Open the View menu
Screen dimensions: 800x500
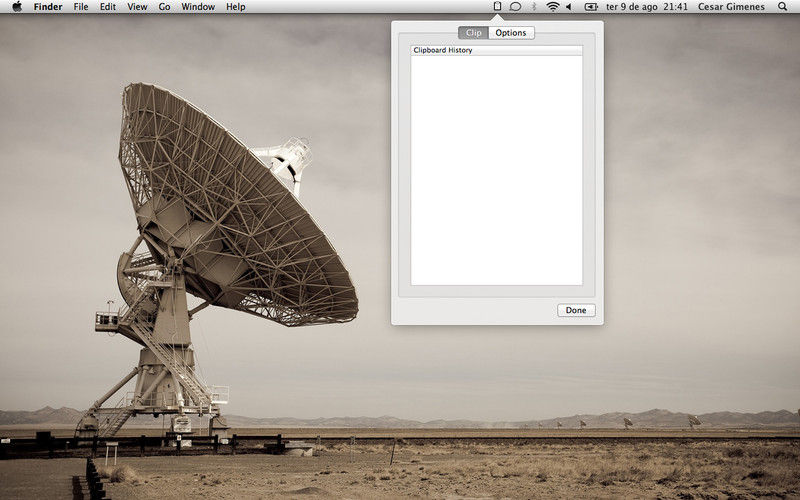(x=137, y=7)
